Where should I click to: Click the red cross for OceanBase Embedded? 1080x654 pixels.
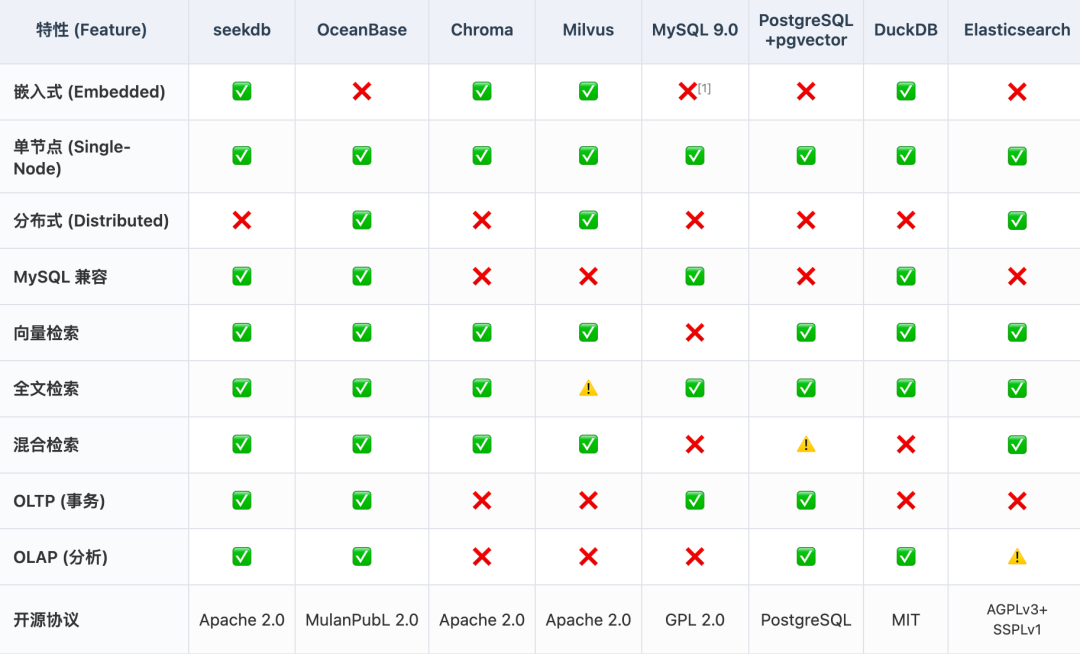pos(361,92)
